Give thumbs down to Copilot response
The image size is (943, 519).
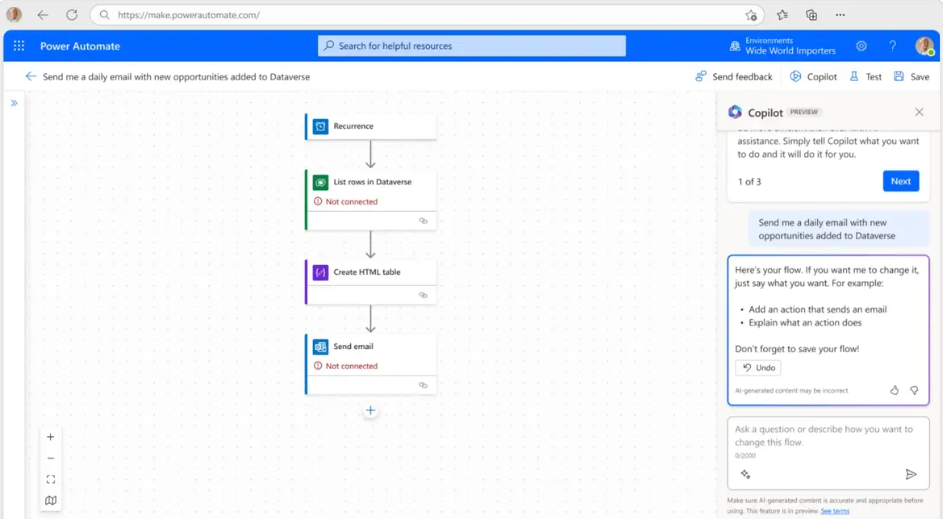pos(914,390)
